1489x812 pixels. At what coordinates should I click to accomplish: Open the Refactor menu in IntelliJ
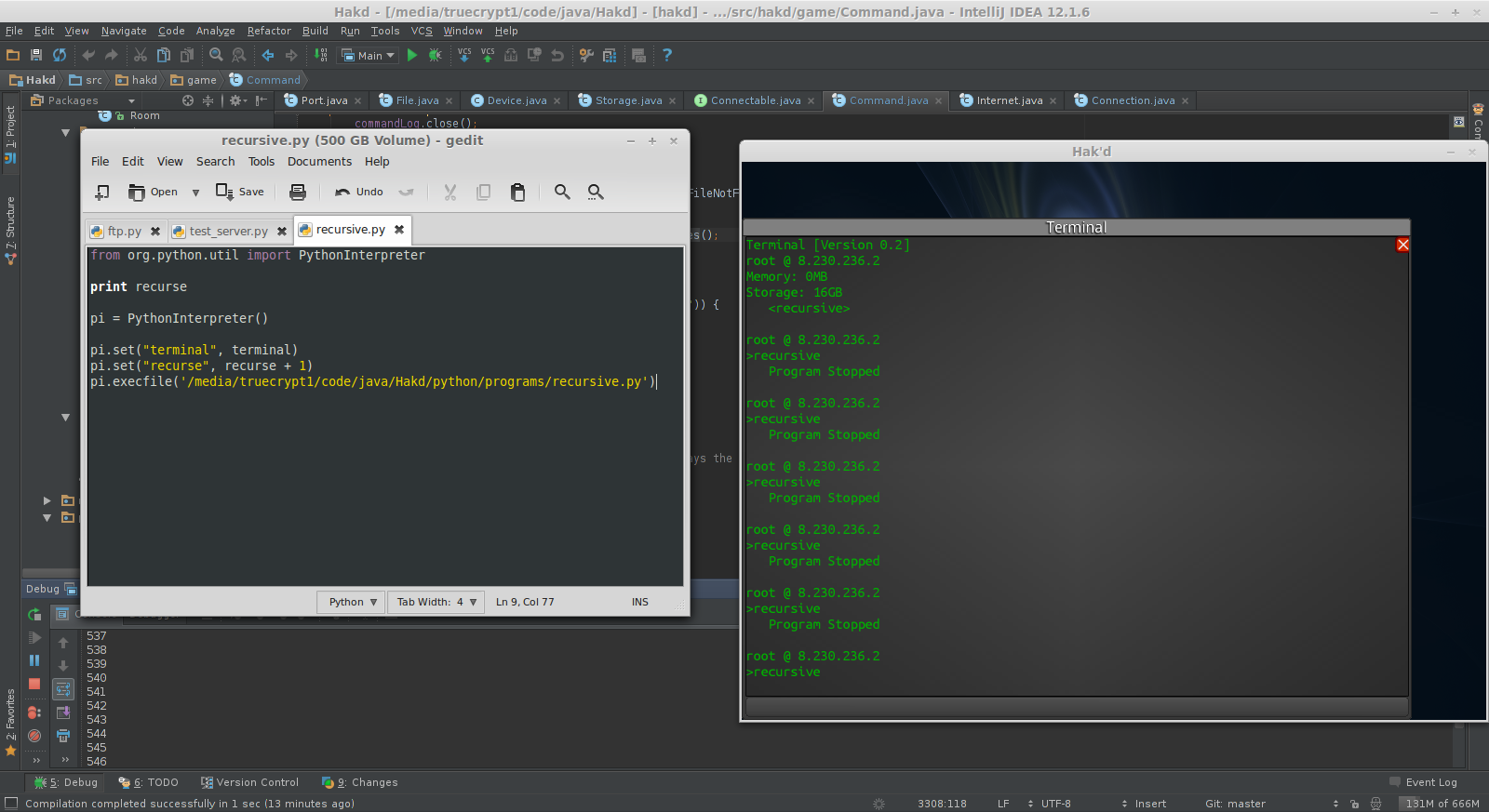point(269,31)
